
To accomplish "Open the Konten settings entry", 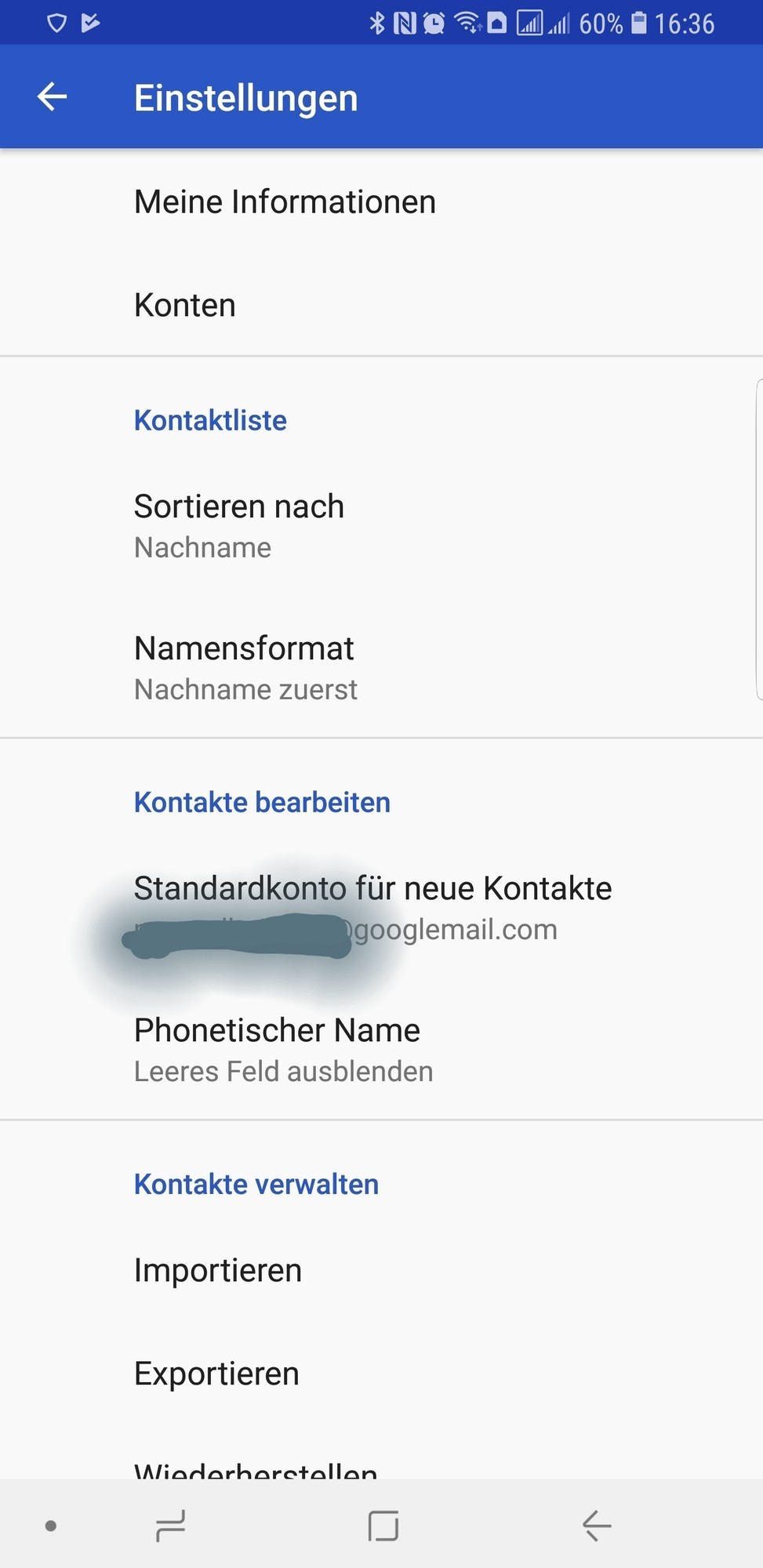I will pyautogui.click(x=185, y=305).
